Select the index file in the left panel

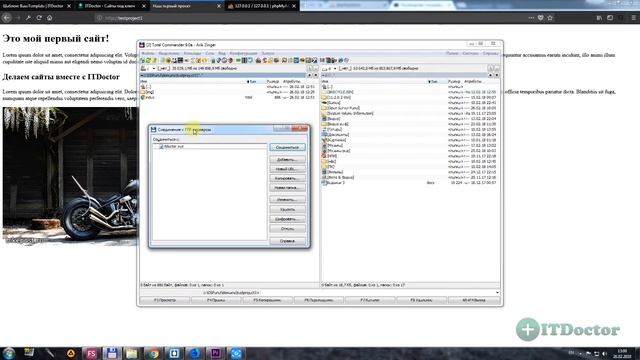149,98
